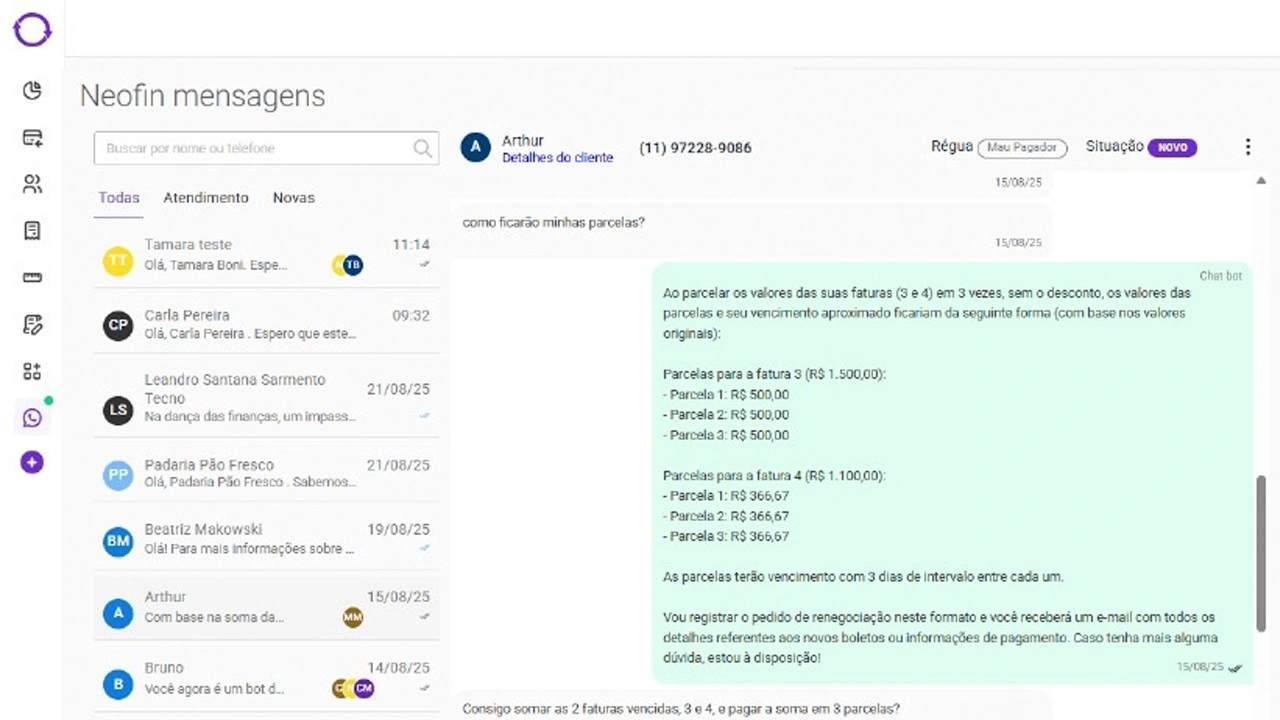Open the WhatsApp messages sidebar icon
The height and width of the screenshot is (720, 1280).
point(32,418)
